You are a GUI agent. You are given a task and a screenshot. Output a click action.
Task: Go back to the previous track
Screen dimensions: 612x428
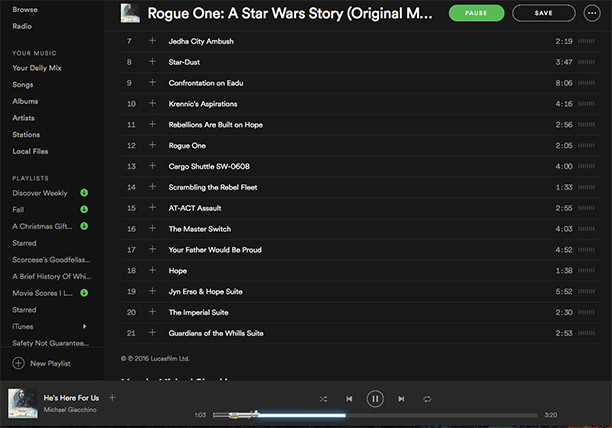349,398
